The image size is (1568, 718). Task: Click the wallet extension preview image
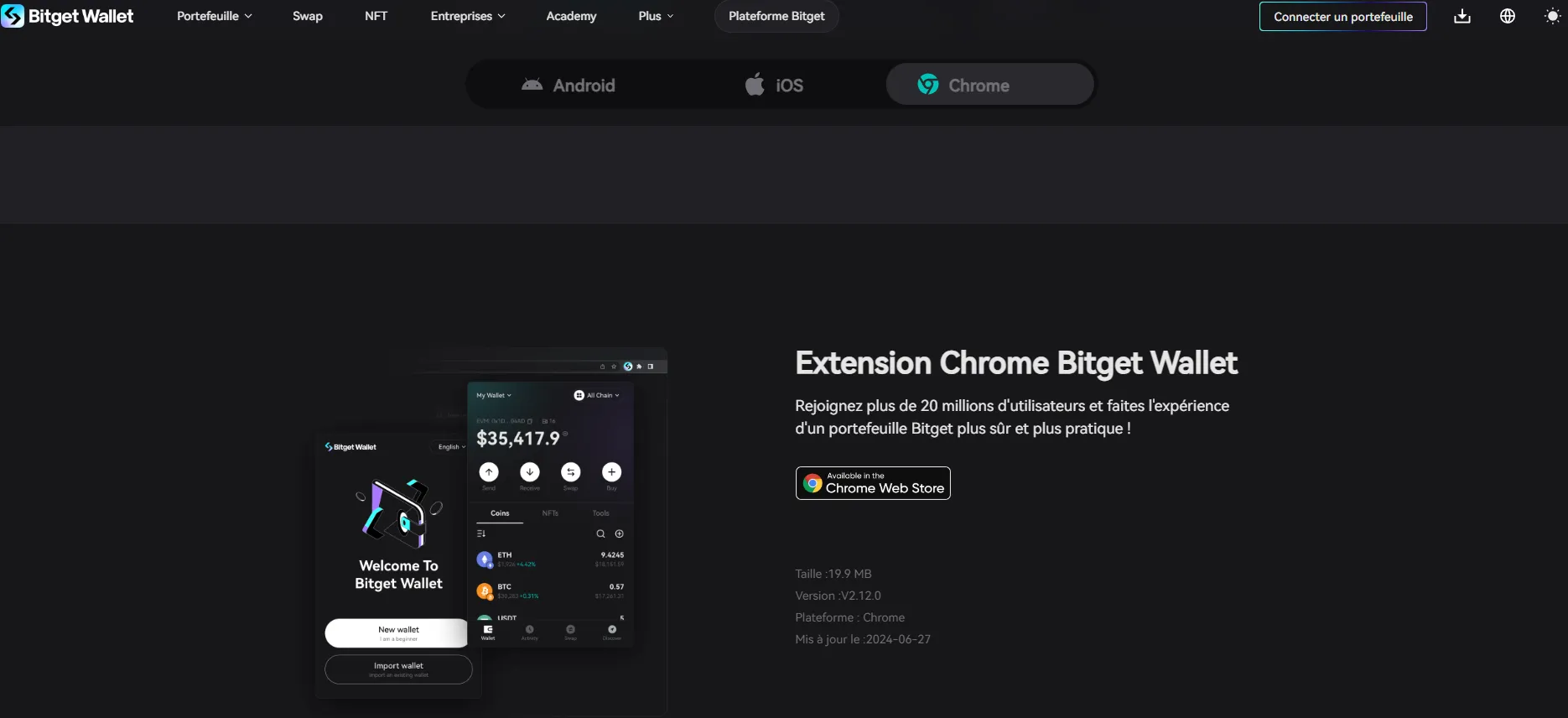point(491,532)
